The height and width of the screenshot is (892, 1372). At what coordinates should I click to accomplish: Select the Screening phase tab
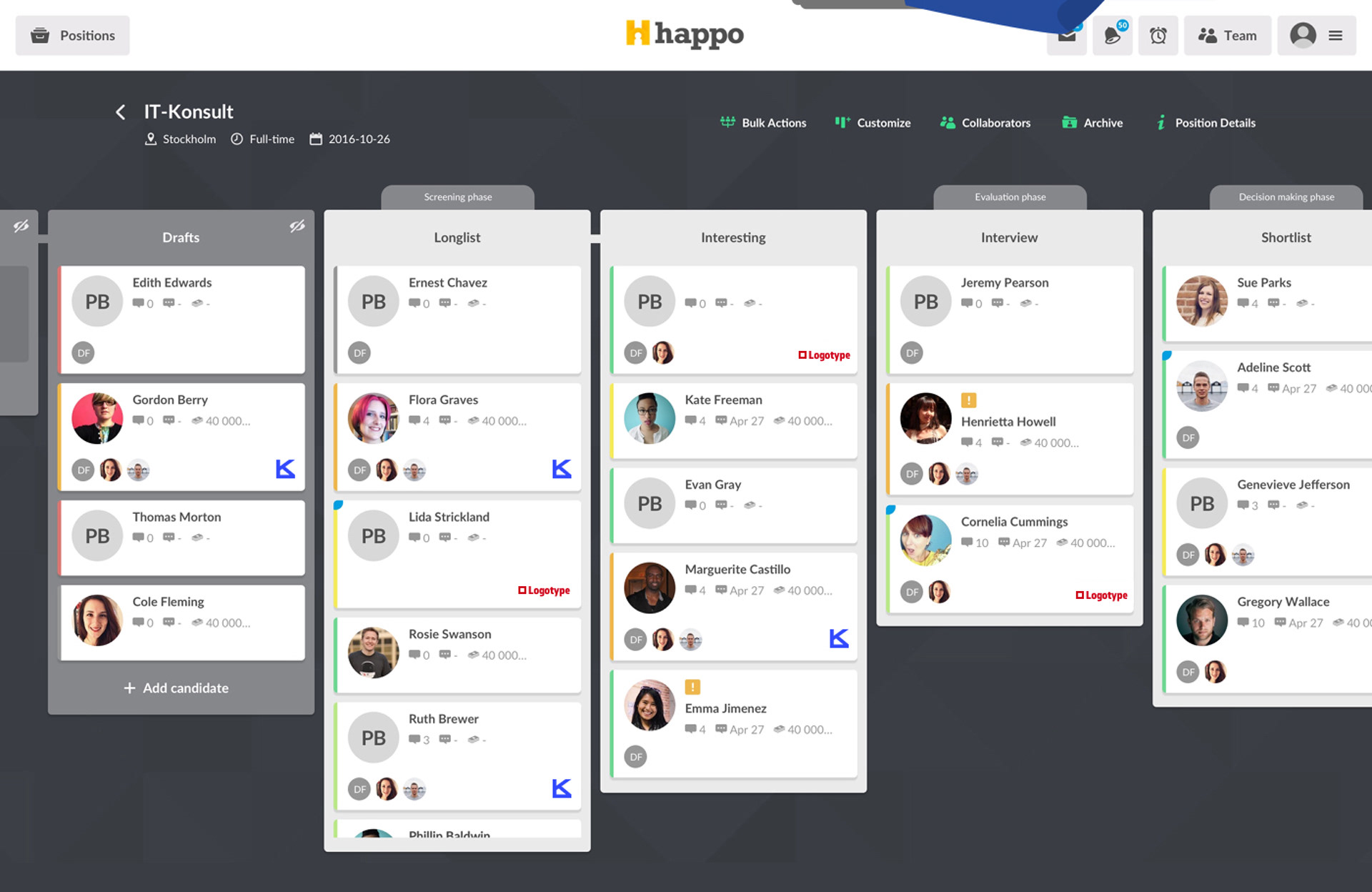coord(457,197)
